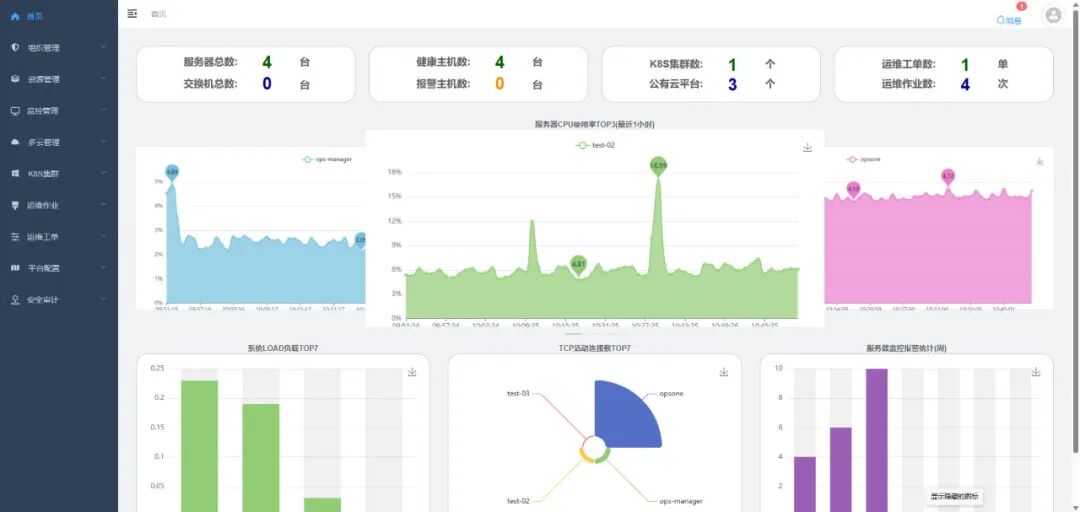Click the layers icon beside 资源管理

[15, 79]
